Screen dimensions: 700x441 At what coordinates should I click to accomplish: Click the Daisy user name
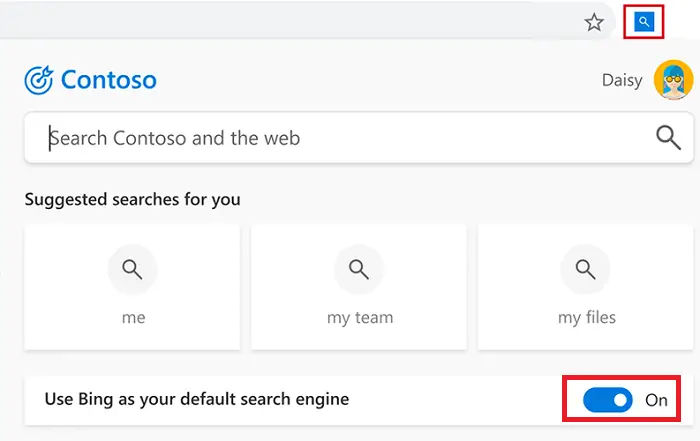pyautogui.click(x=622, y=80)
